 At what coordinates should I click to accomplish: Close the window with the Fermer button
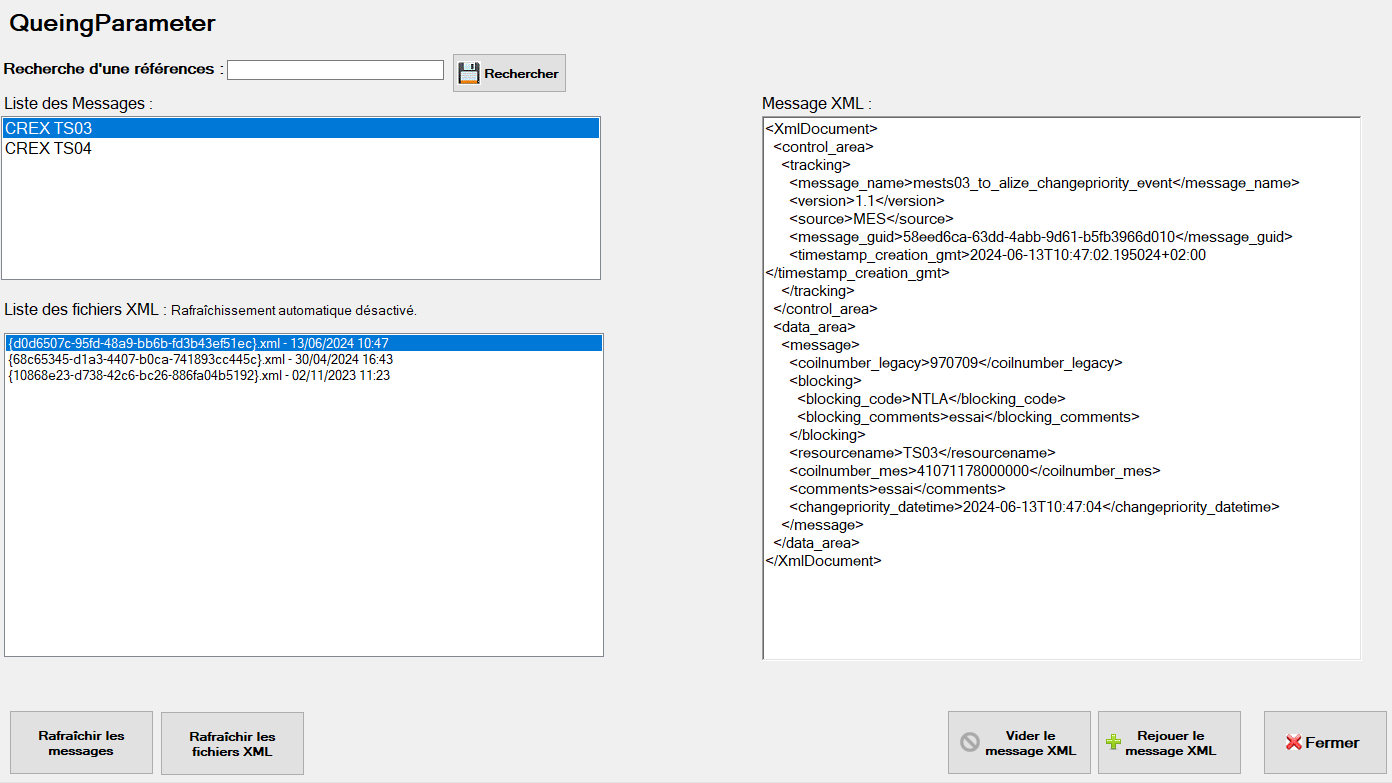click(x=1325, y=742)
